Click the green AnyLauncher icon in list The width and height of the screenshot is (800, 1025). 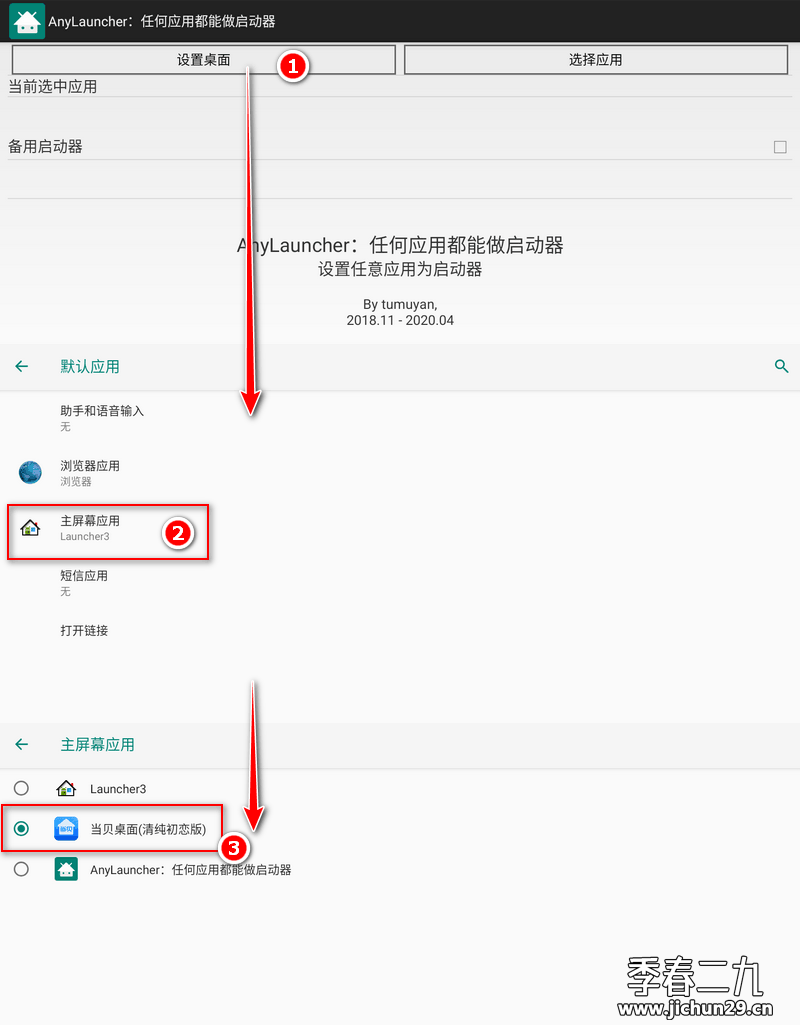coord(66,869)
